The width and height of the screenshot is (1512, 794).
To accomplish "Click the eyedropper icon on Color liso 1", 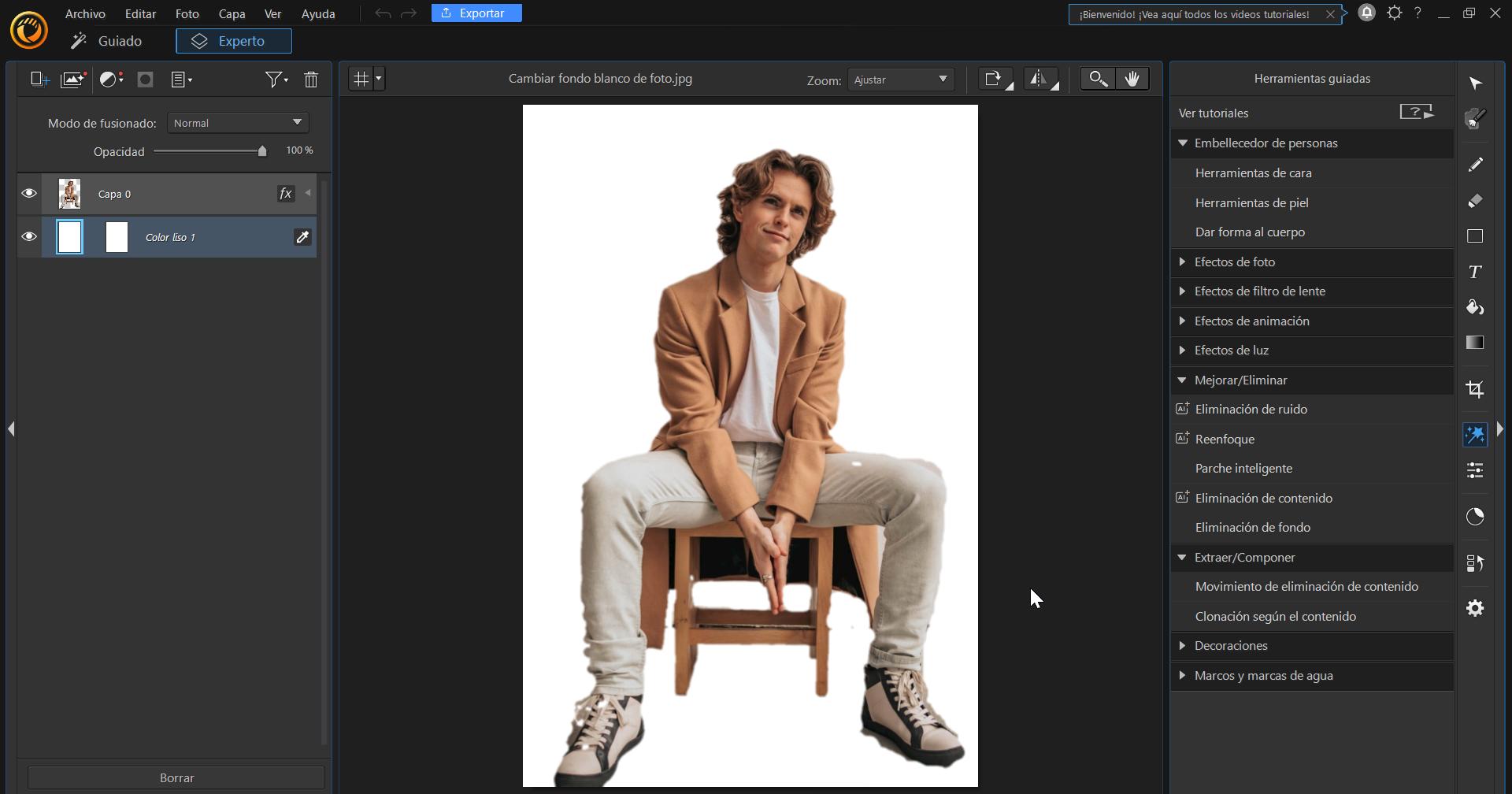I will (302, 237).
